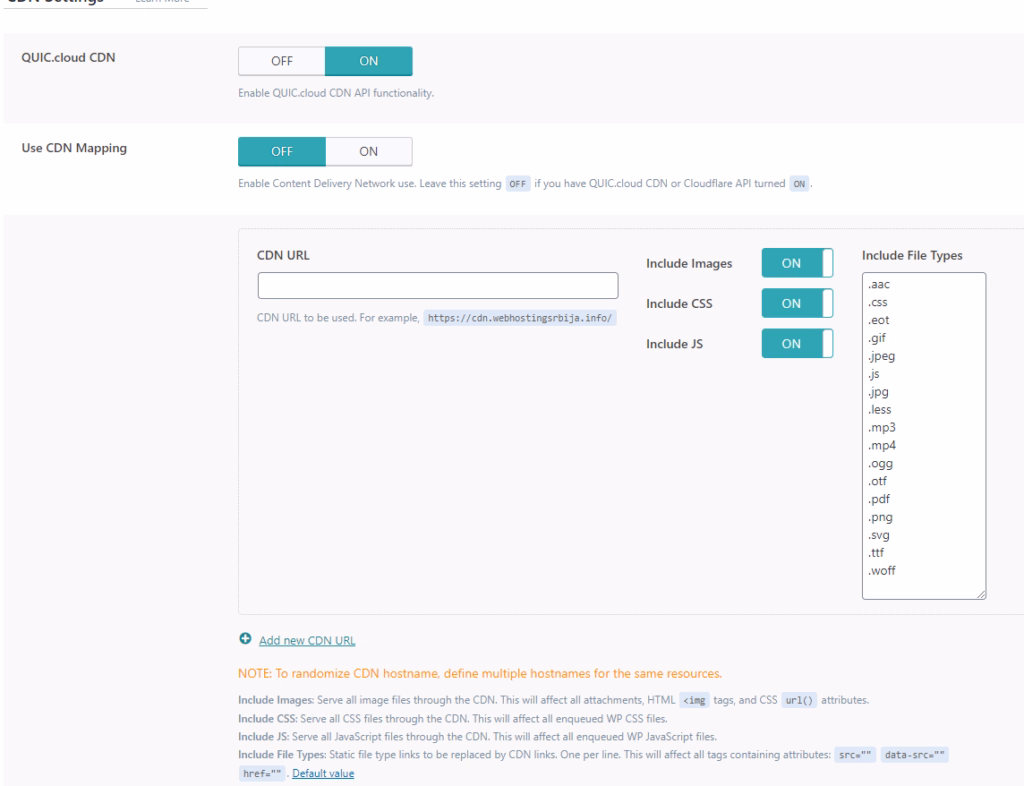Image resolution: width=1024 pixels, height=786 pixels.
Task: Click the .woff file type line
Action: tap(882, 571)
